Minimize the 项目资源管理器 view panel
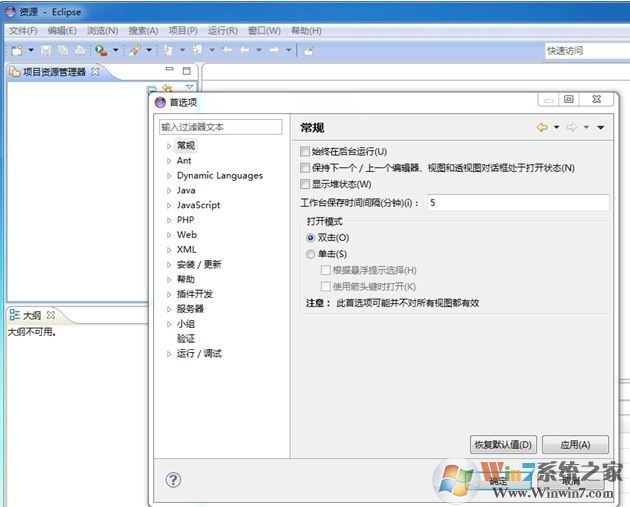630x507 pixels. [170, 69]
